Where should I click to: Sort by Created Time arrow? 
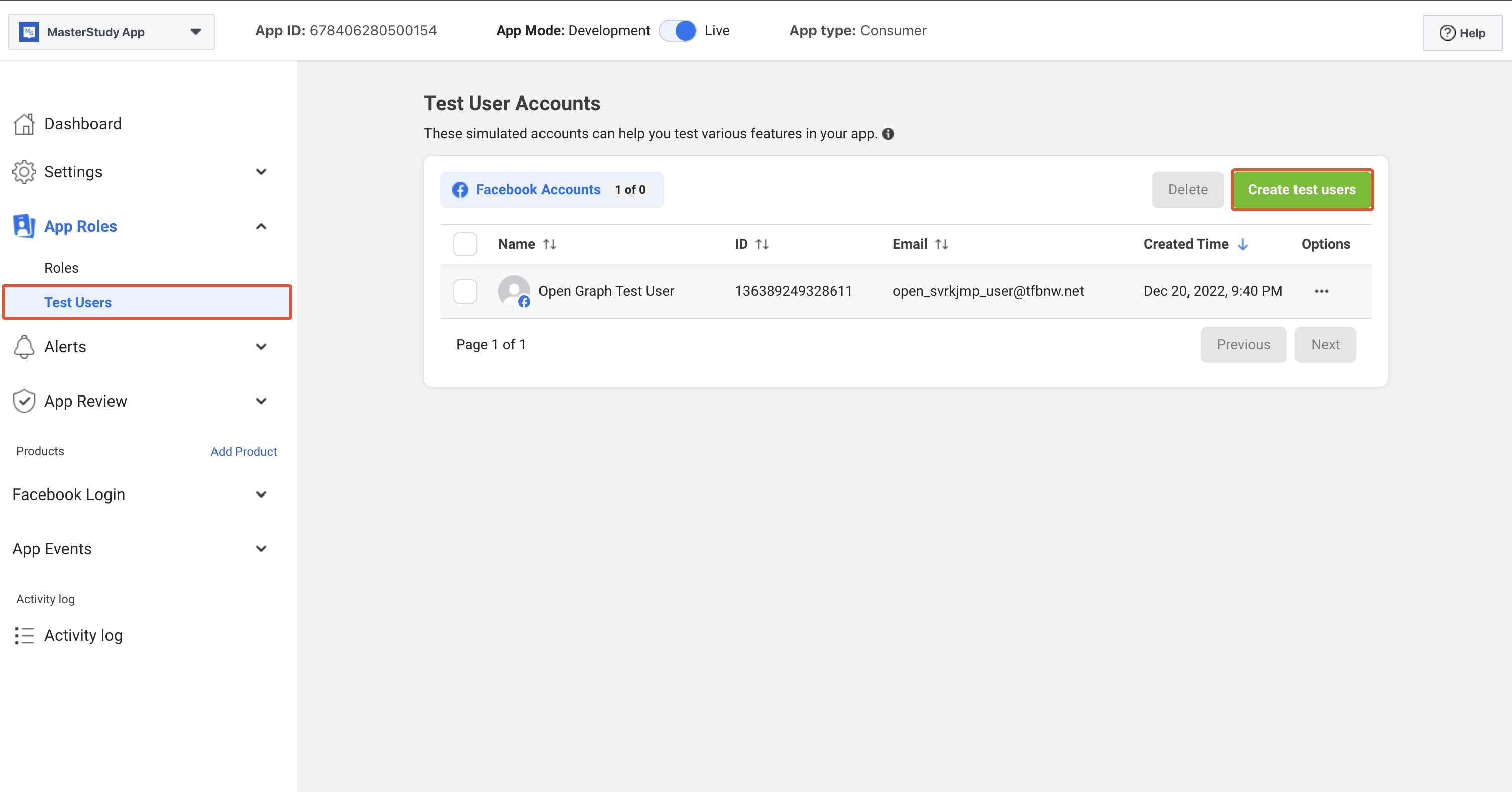point(1242,244)
